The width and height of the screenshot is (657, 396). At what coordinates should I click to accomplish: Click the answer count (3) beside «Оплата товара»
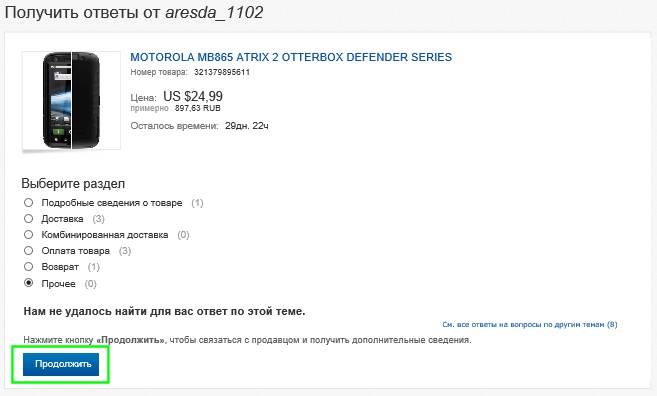125,251
